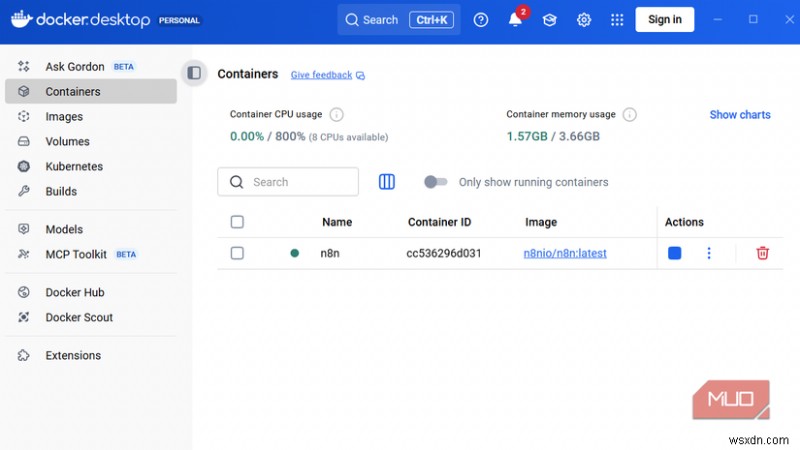This screenshot has height=450, width=800.
Task: Show info for Container CPU usage
Action: [x=336, y=114]
